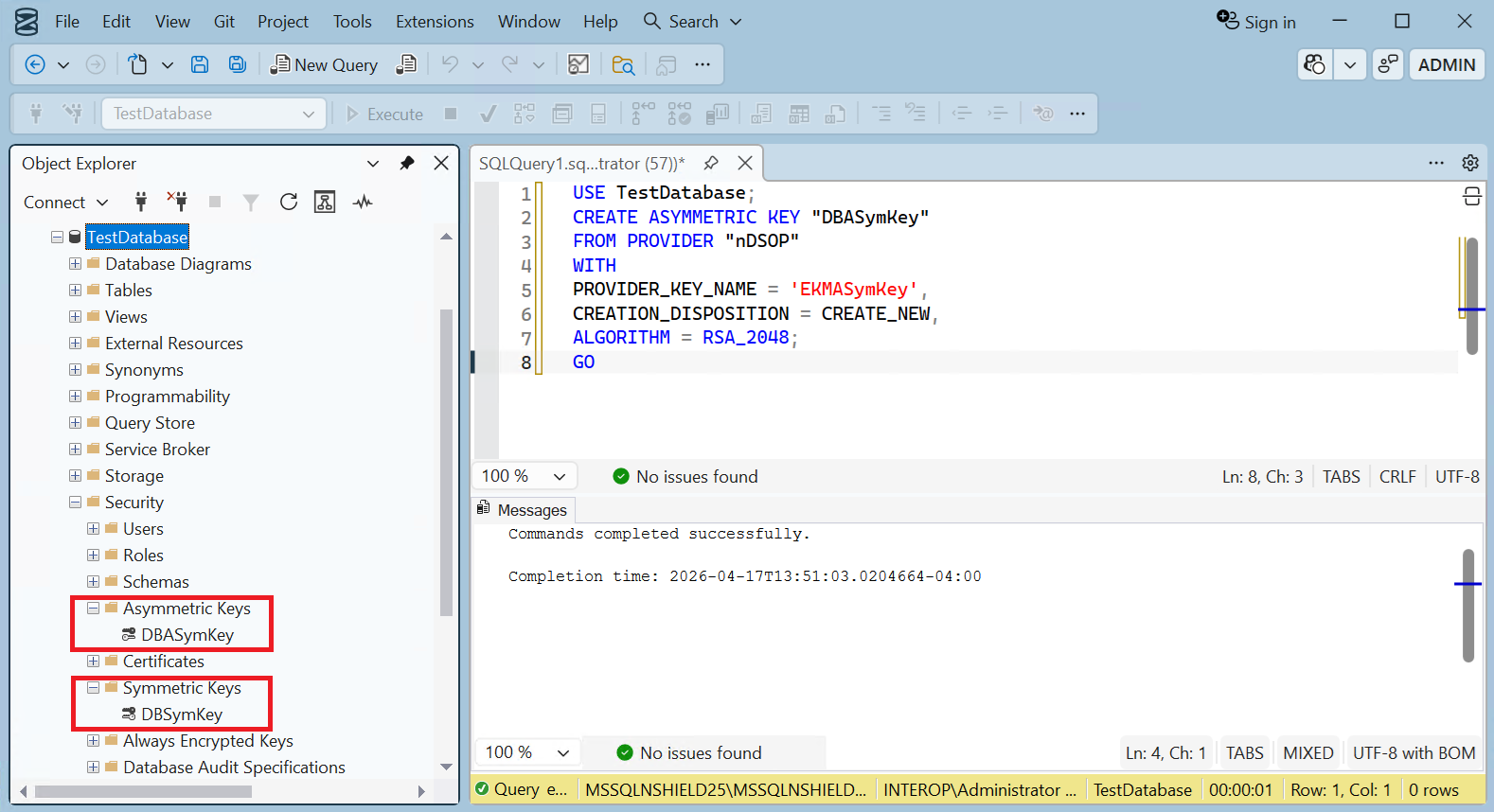The height and width of the screenshot is (812, 1494).
Task: Click the Activity Monitor icon
Action: tap(363, 202)
